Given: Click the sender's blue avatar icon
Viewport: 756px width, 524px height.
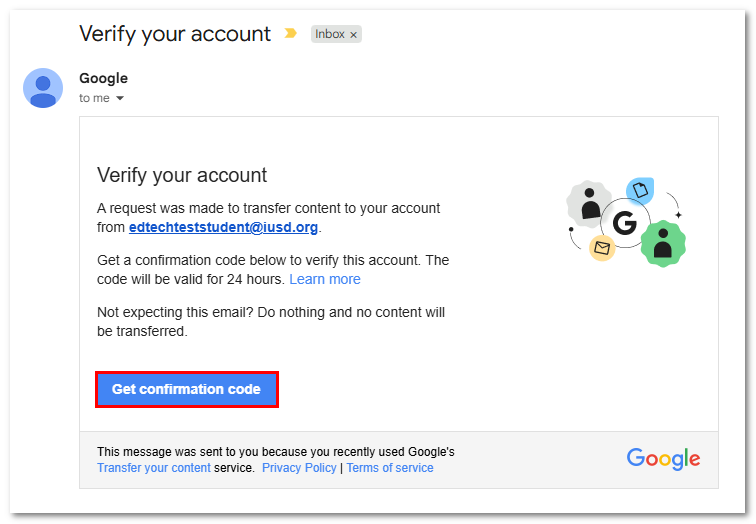Looking at the screenshot, I should (x=43, y=88).
